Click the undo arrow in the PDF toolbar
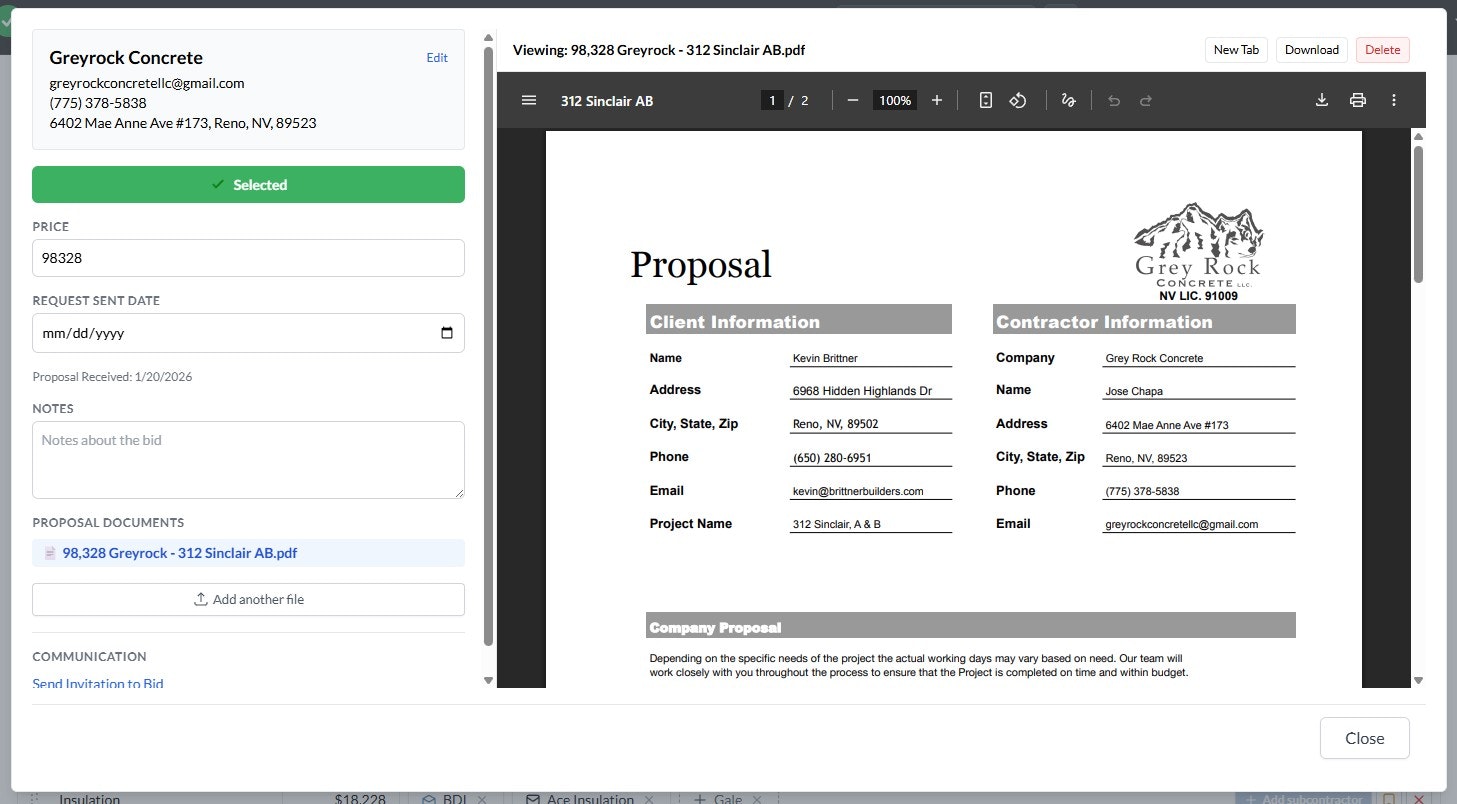 (x=1113, y=100)
